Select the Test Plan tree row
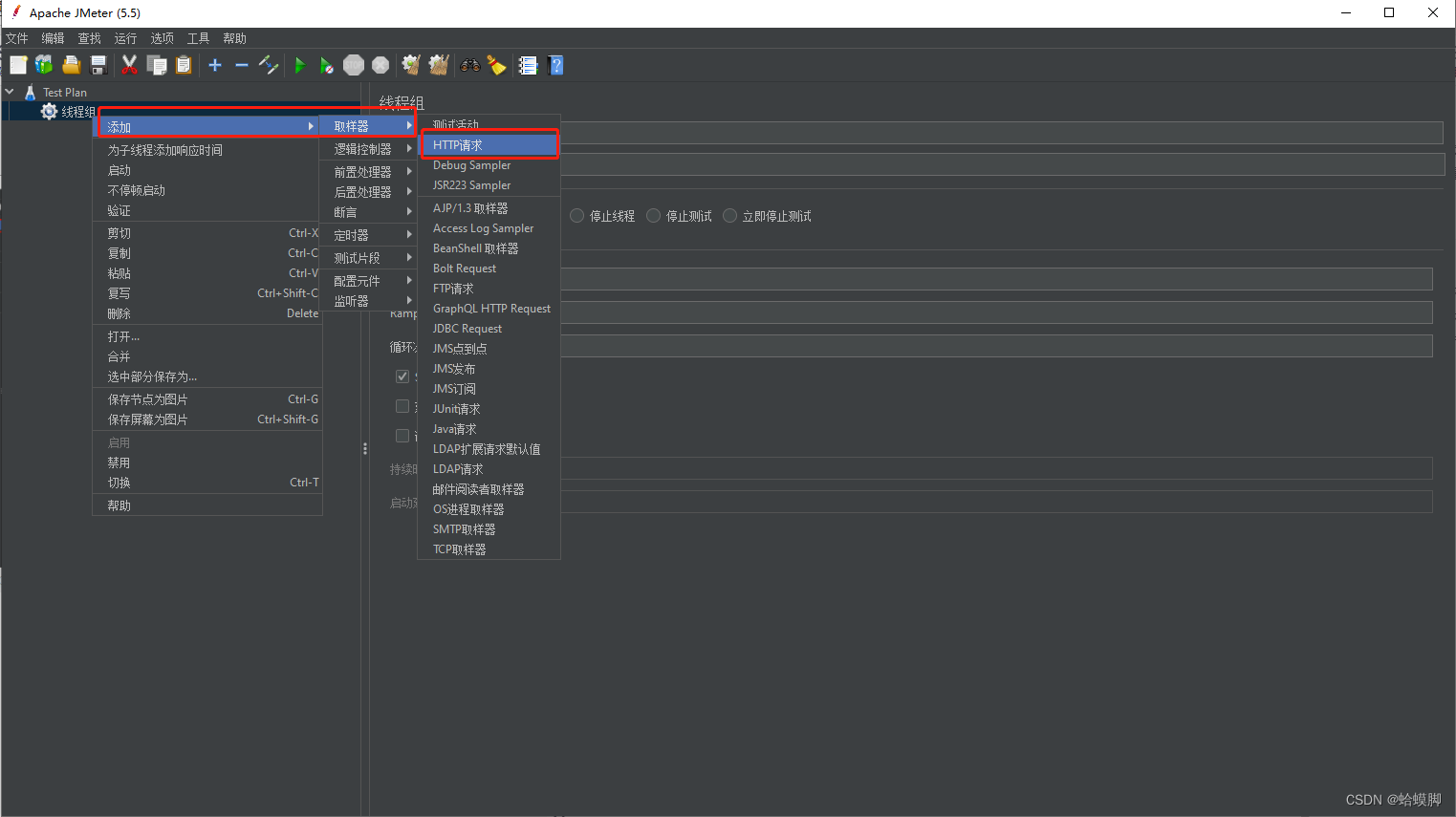This screenshot has height=817, width=1456. pos(65,92)
